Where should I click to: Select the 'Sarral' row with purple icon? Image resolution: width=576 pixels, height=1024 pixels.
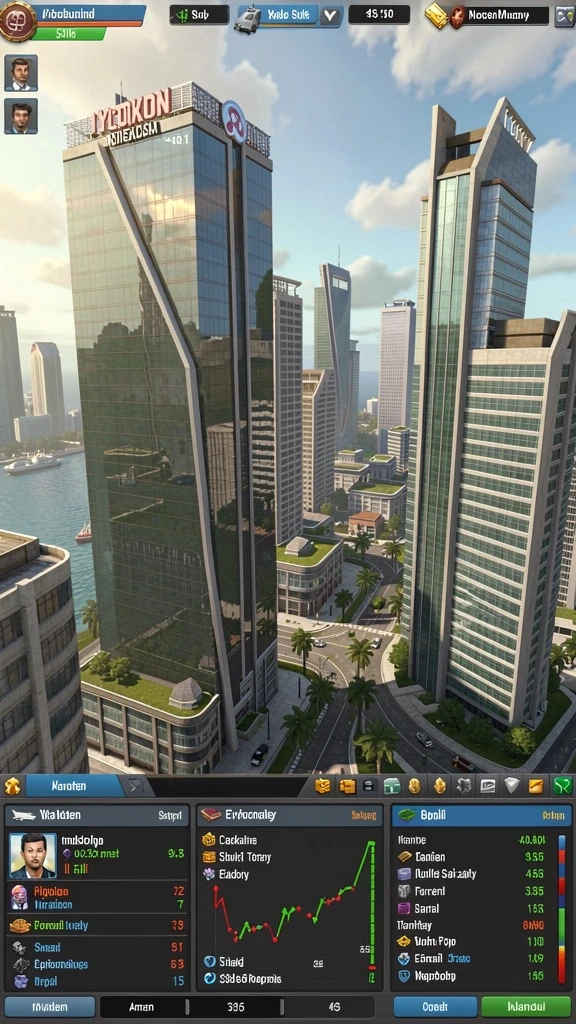(x=472, y=908)
